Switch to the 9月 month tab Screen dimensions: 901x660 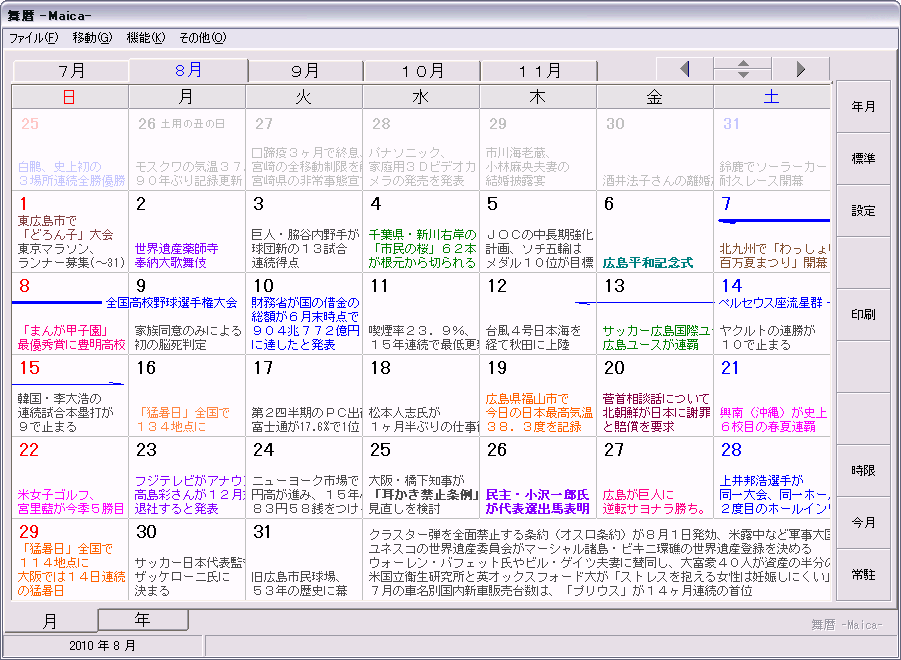pos(305,71)
